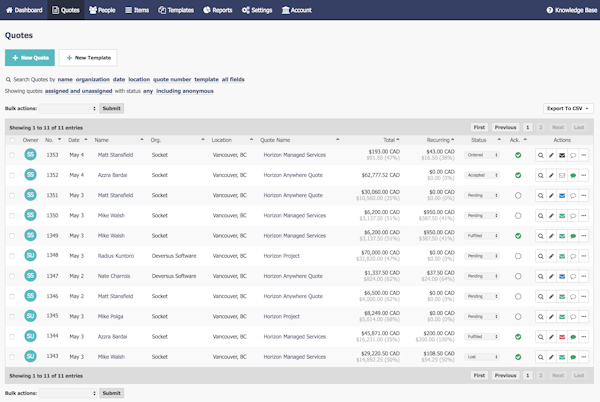This screenshot has height=402, width=600.
Task: Click the New Quote button
Action: coord(30,59)
